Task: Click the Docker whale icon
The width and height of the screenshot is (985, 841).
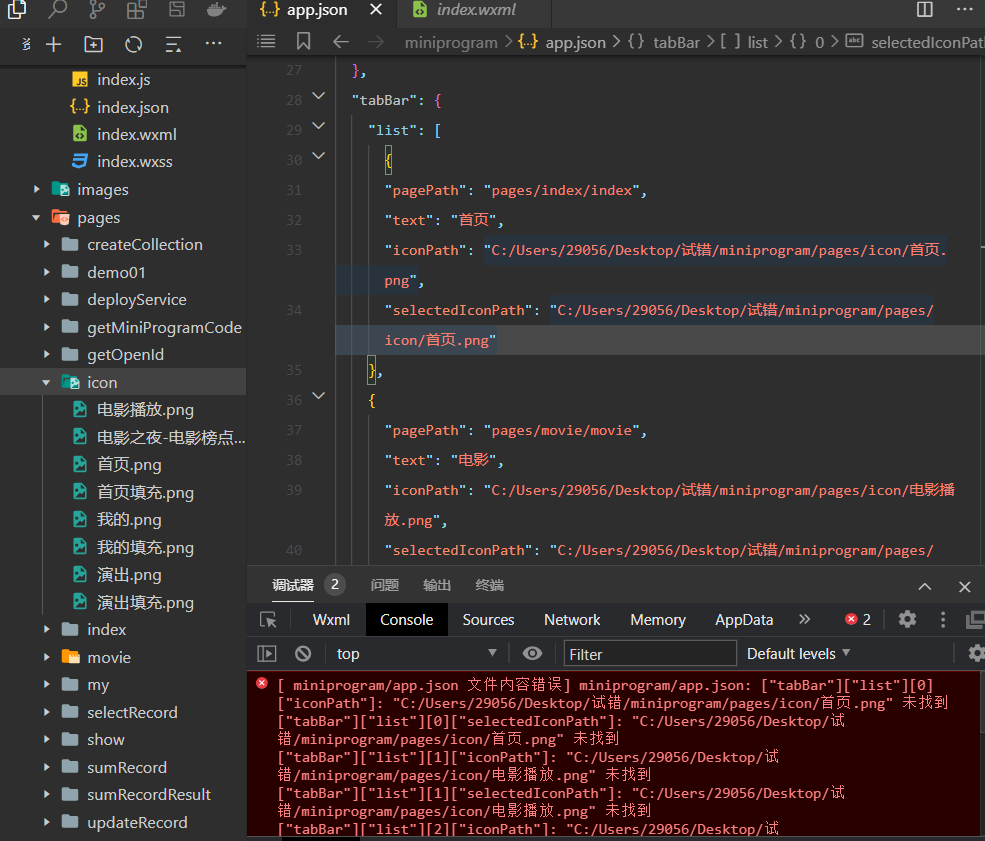Action: tap(216, 9)
